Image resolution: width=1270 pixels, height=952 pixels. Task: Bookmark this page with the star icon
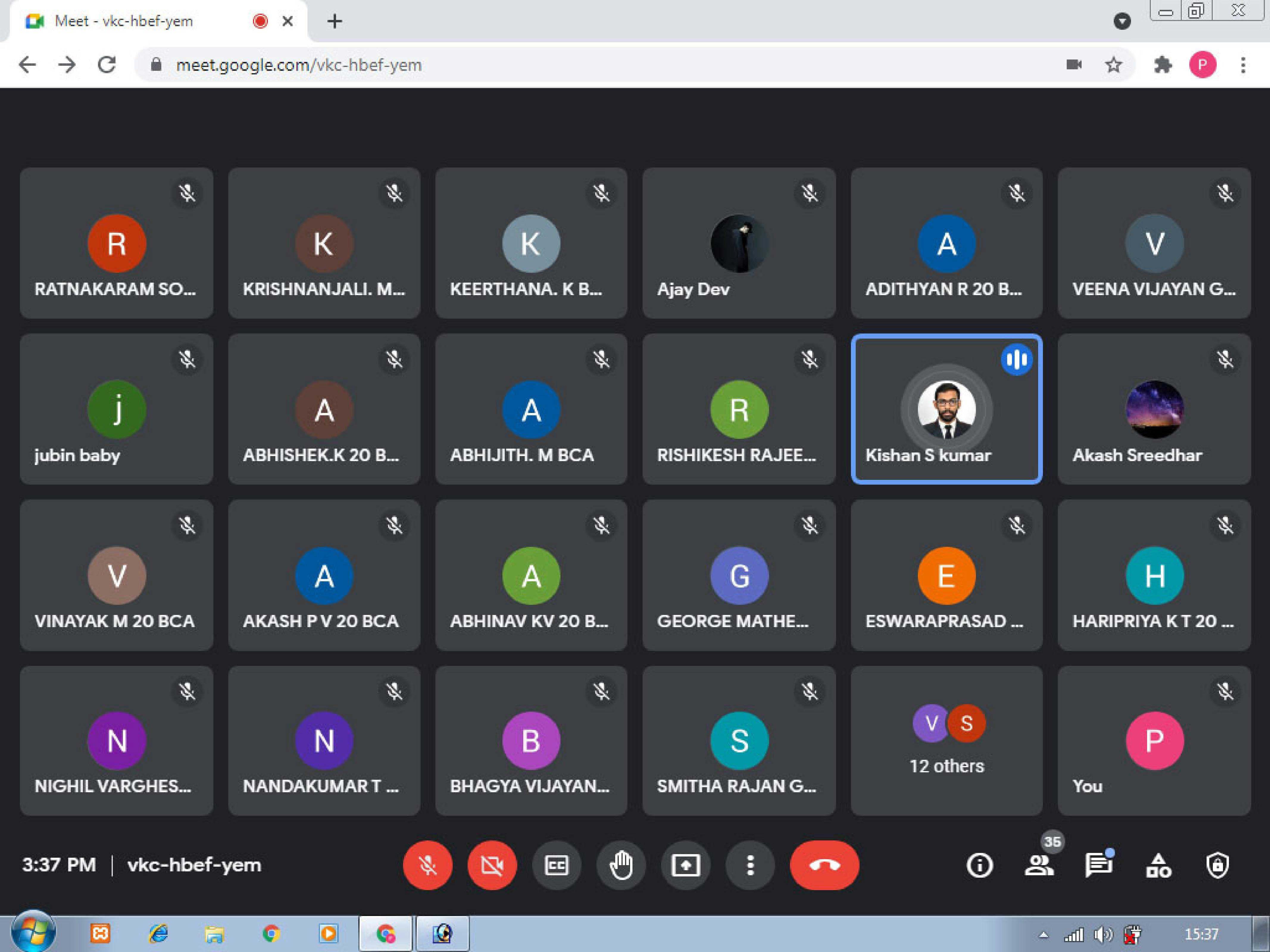click(1113, 65)
